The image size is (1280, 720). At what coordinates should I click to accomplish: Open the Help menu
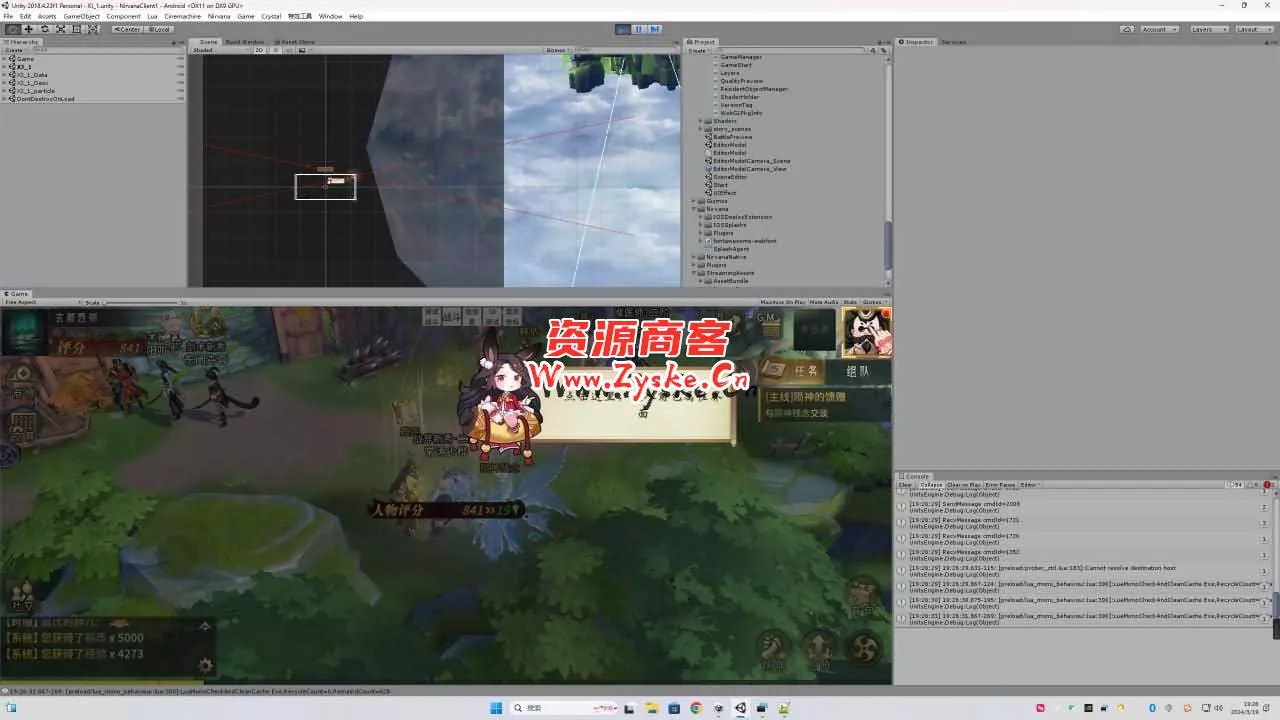click(356, 16)
